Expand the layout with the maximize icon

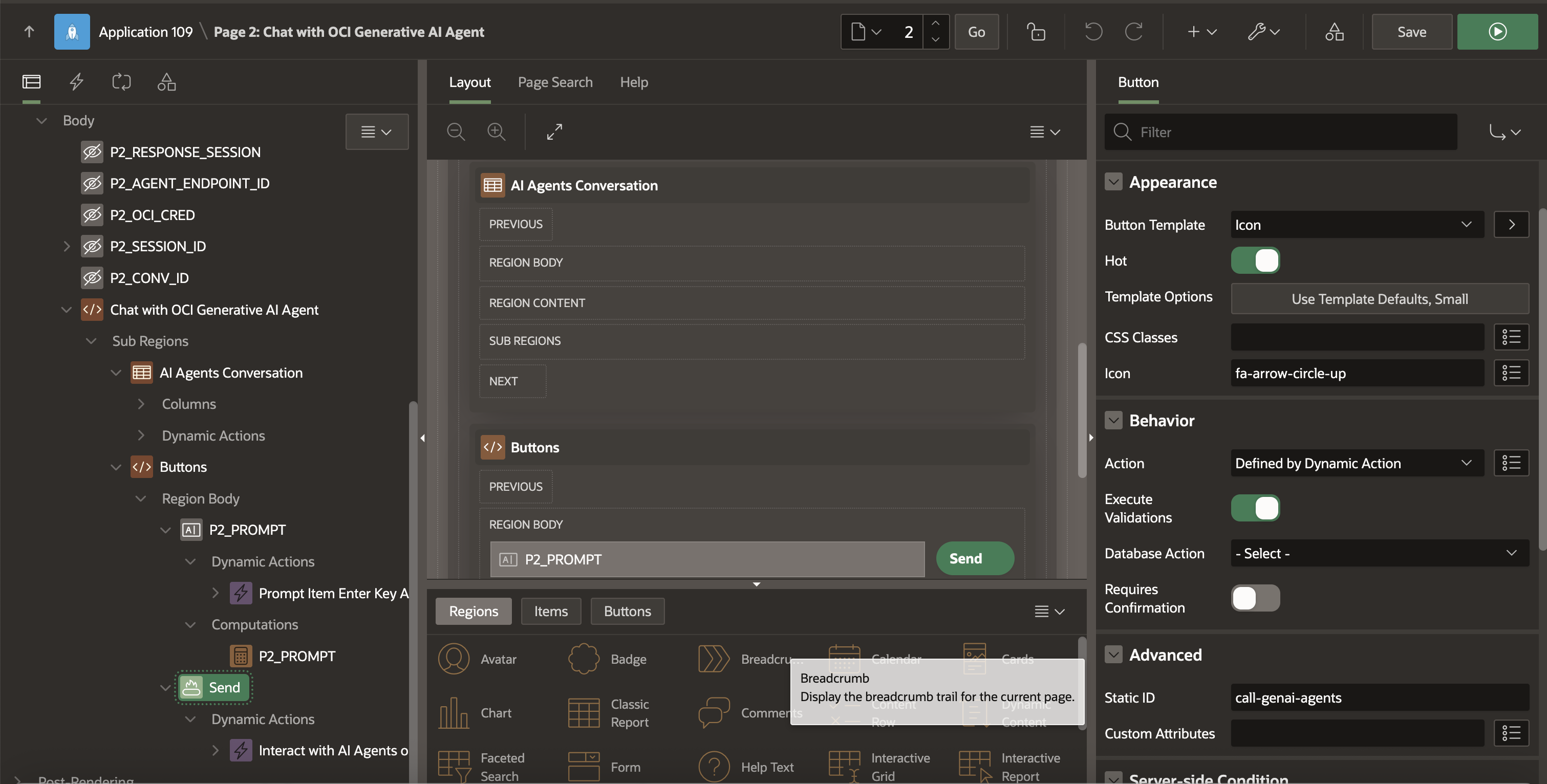point(554,132)
